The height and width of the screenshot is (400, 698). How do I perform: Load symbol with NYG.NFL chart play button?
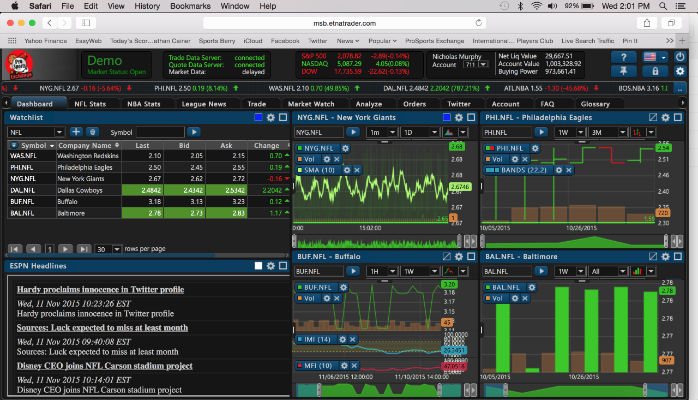(353, 132)
